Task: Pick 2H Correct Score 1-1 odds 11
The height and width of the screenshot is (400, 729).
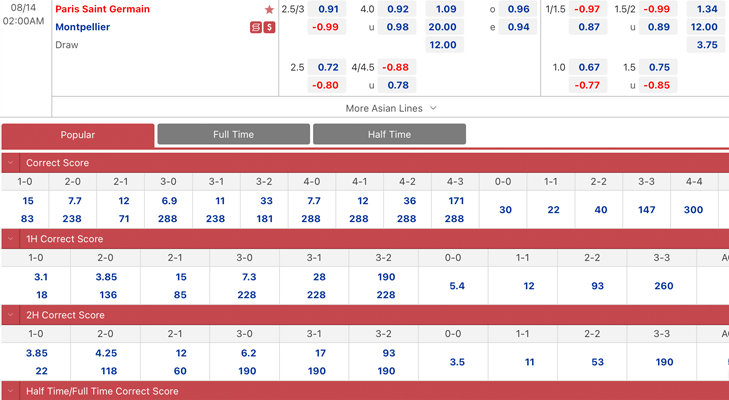Action: (529, 362)
